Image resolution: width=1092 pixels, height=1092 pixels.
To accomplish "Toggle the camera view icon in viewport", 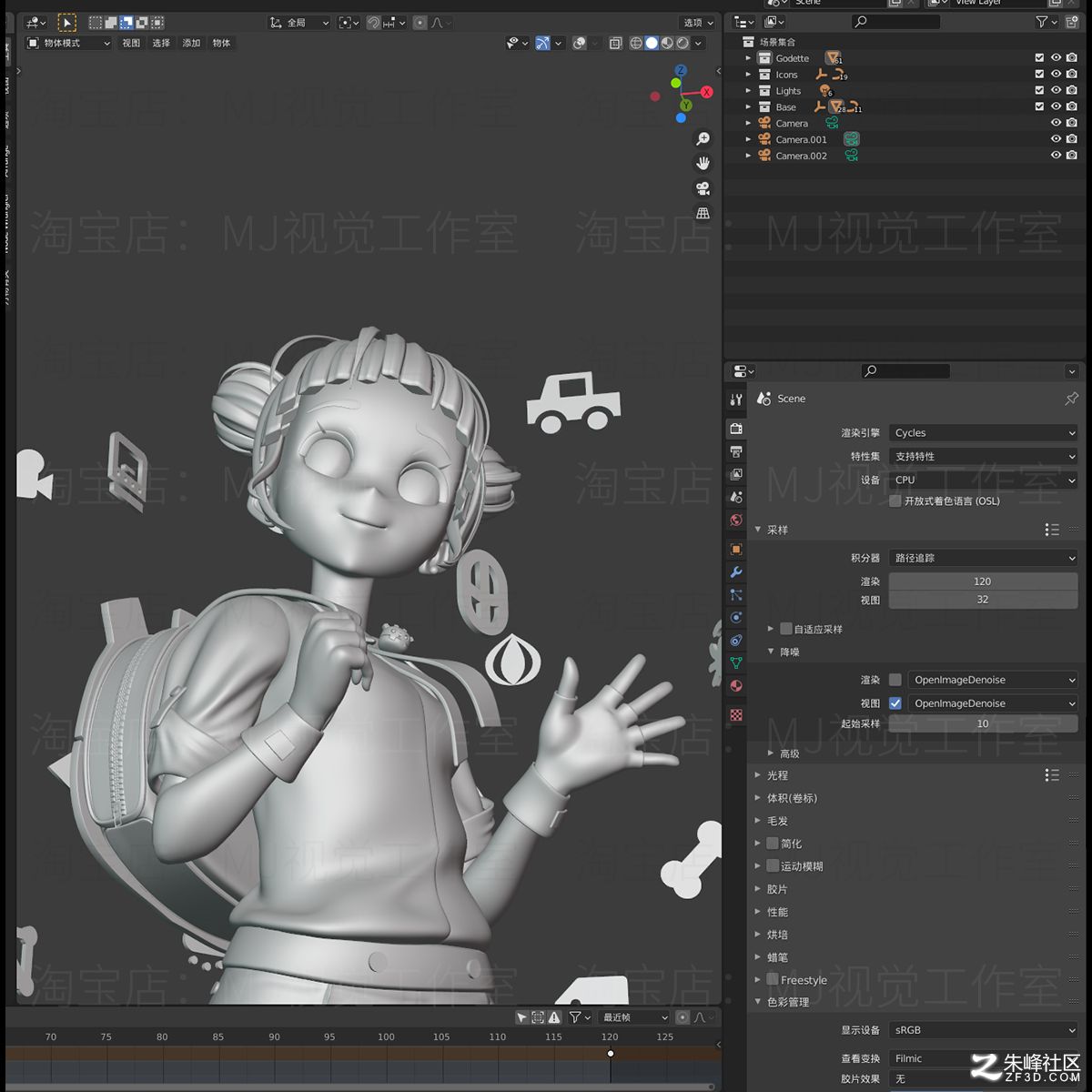I will [x=703, y=188].
